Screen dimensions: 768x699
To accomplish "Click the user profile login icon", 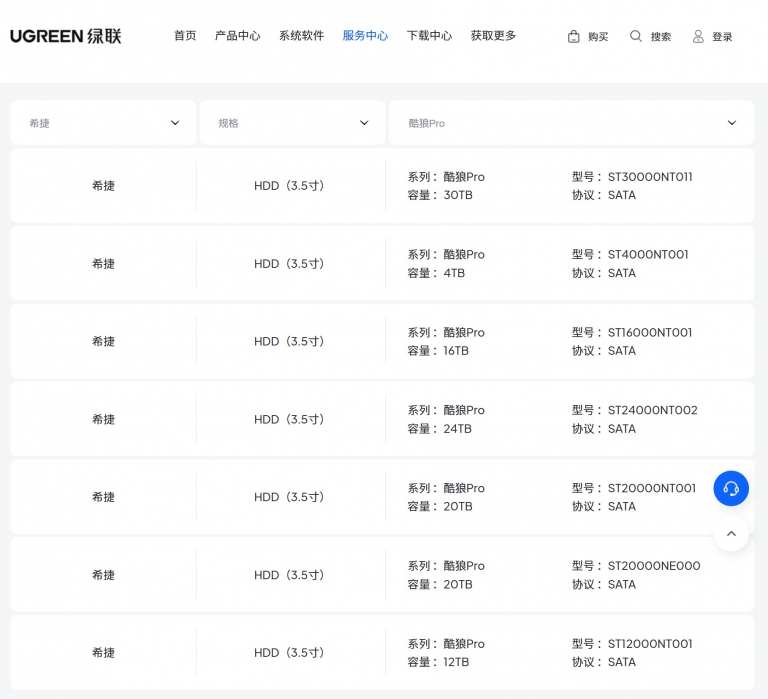I will point(698,37).
